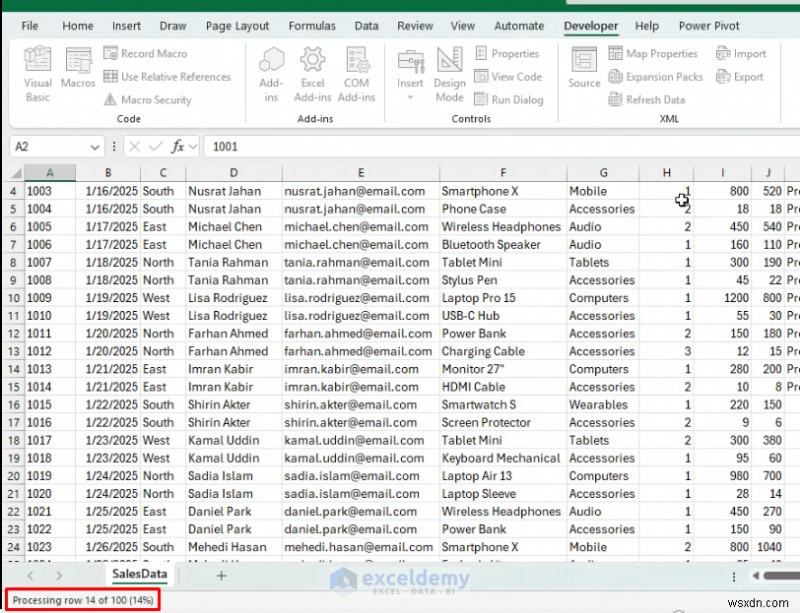The height and width of the screenshot is (613, 800).
Task: Open the Data tab
Action: [366, 26]
